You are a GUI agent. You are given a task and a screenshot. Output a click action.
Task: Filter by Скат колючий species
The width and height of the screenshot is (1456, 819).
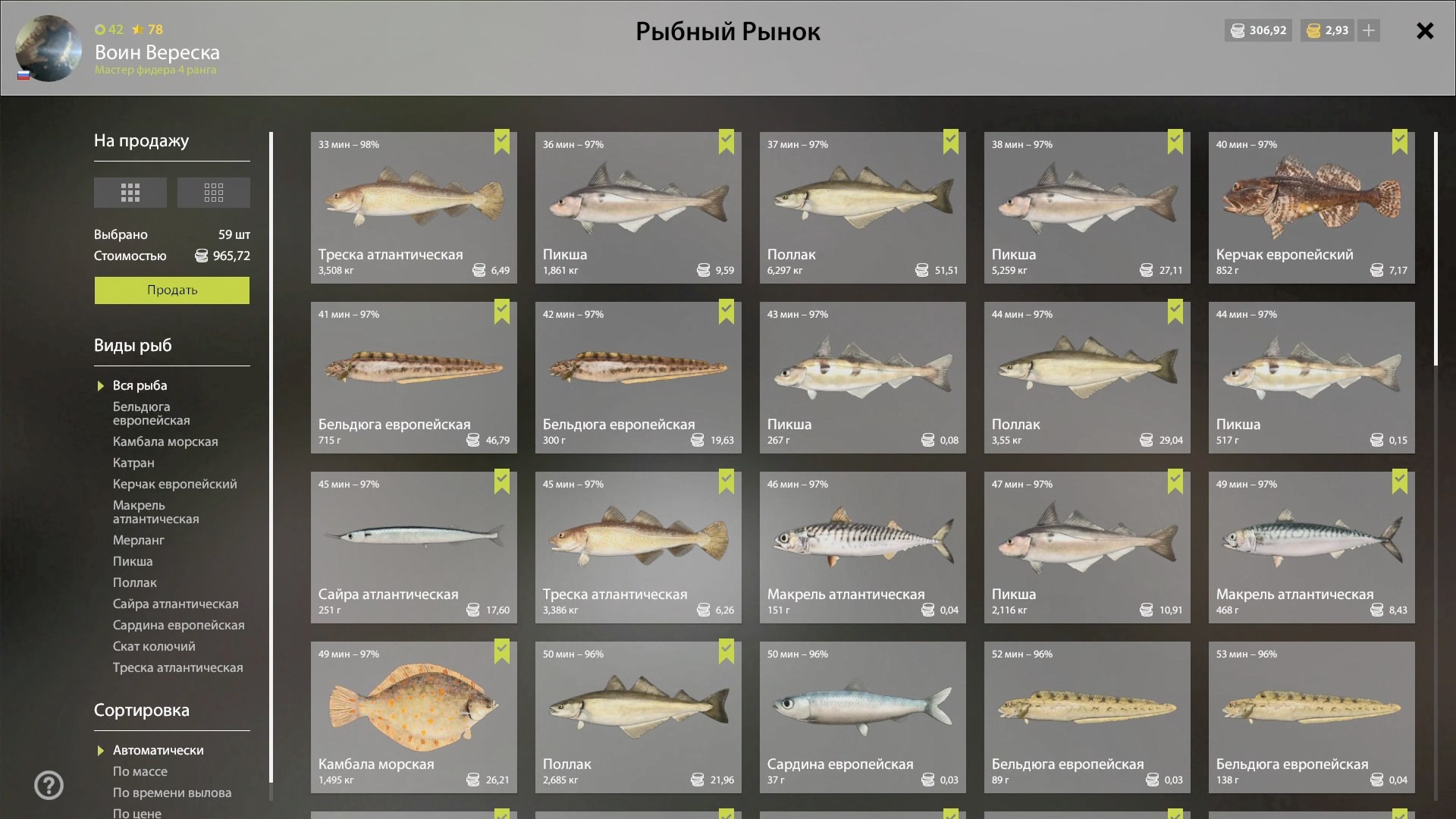(x=154, y=646)
